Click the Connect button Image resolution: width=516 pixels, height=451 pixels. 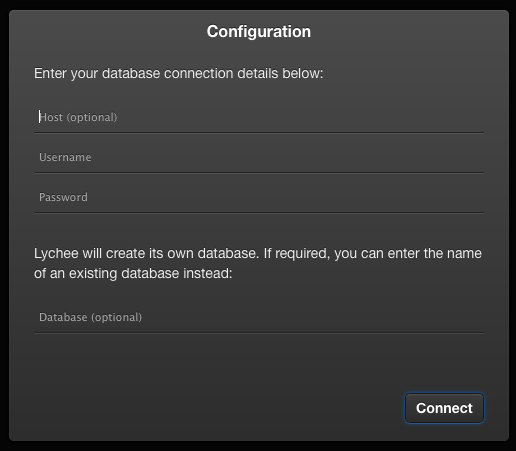point(444,408)
